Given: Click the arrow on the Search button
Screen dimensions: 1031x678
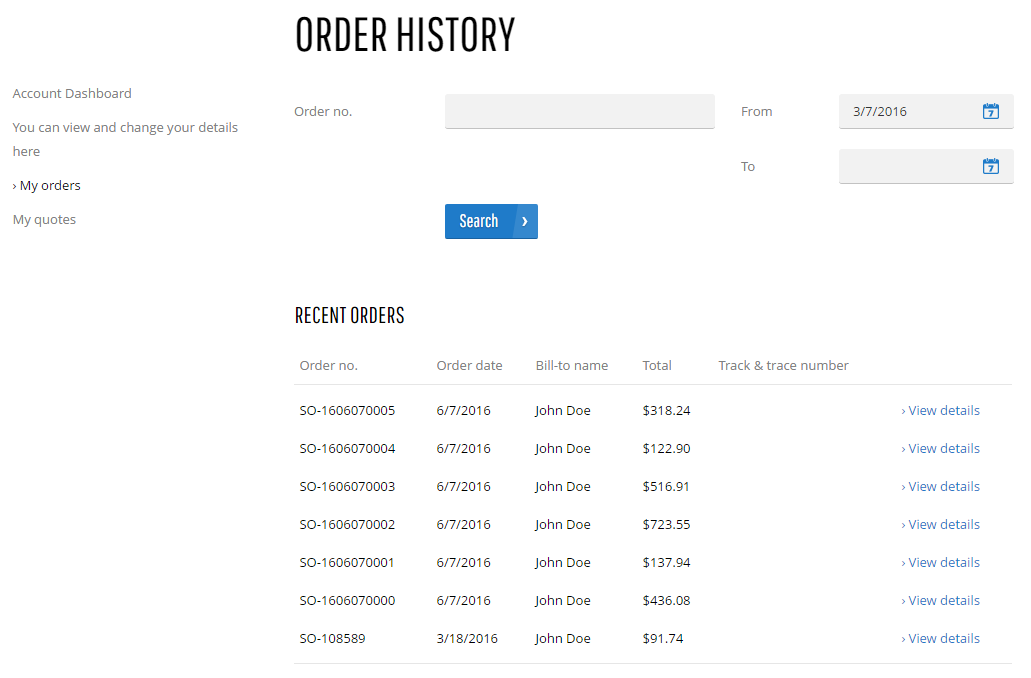Looking at the screenshot, I should point(525,222).
